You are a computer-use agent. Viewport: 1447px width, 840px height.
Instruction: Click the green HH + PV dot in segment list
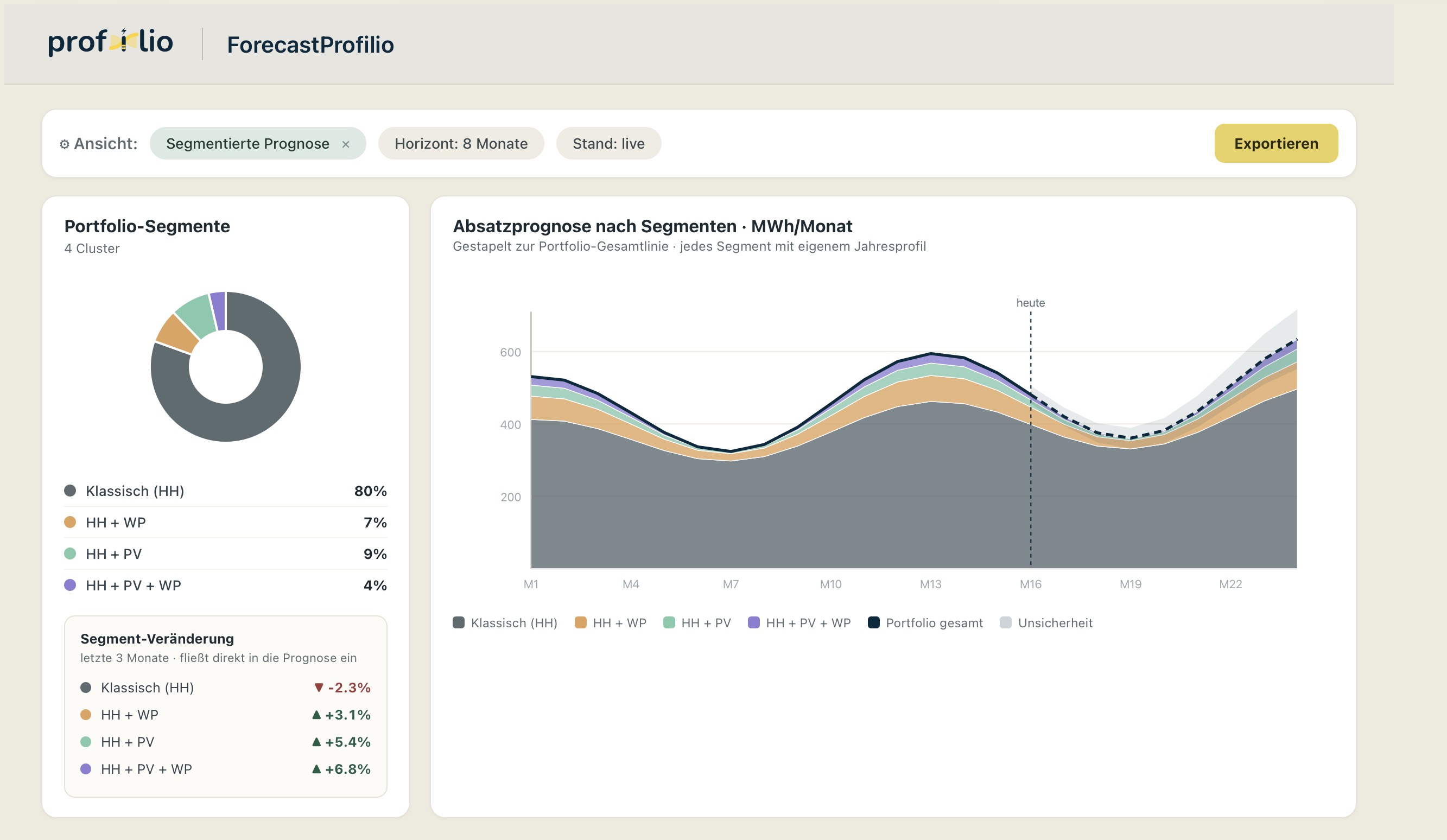(x=70, y=554)
